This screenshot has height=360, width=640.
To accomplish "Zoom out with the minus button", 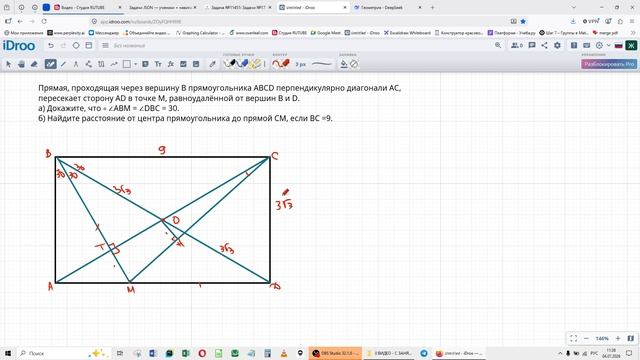I will tap(587, 338).
